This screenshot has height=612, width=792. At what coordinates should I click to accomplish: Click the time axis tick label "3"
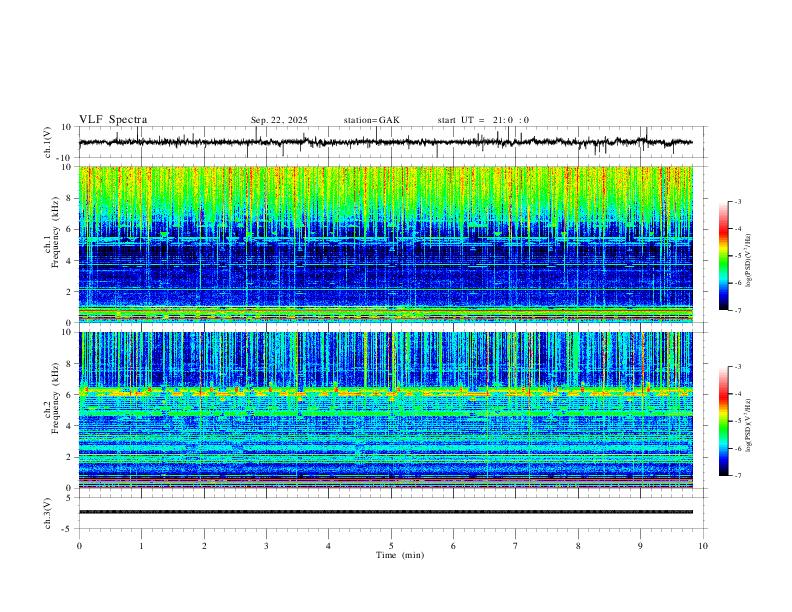[x=266, y=546]
